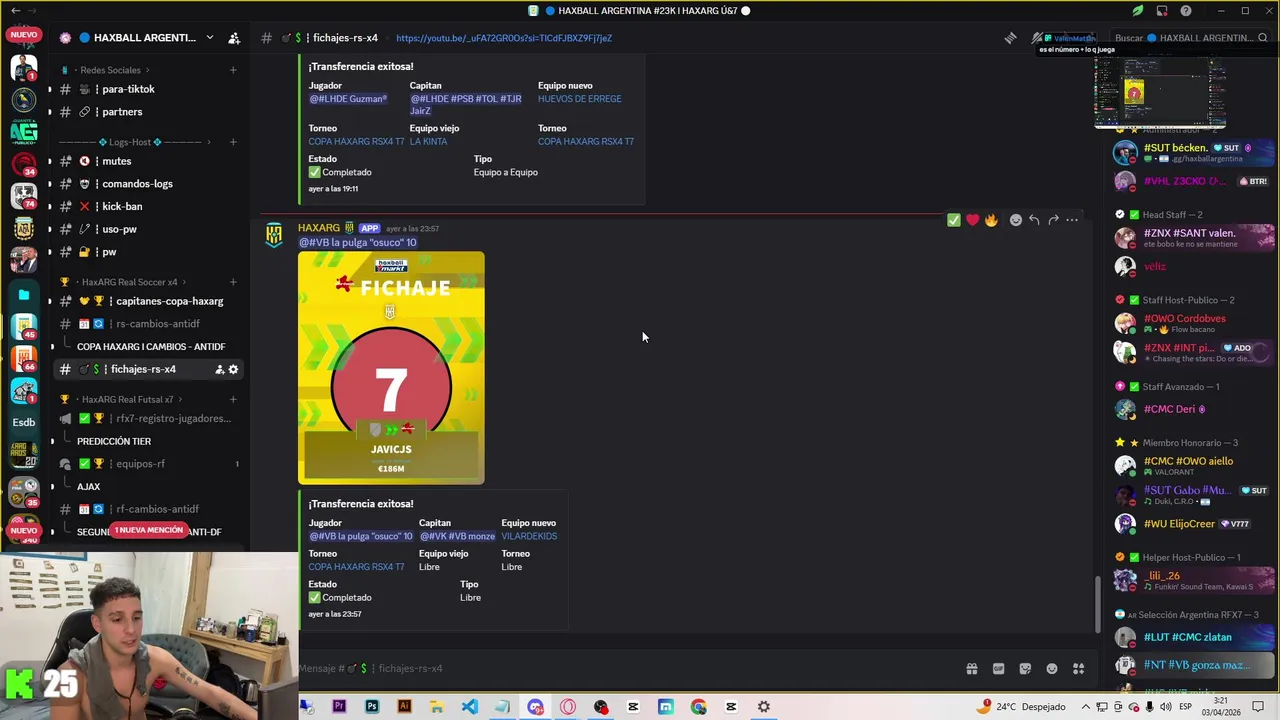Open the partners channel

pyautogui.click(x=122, y=112)
